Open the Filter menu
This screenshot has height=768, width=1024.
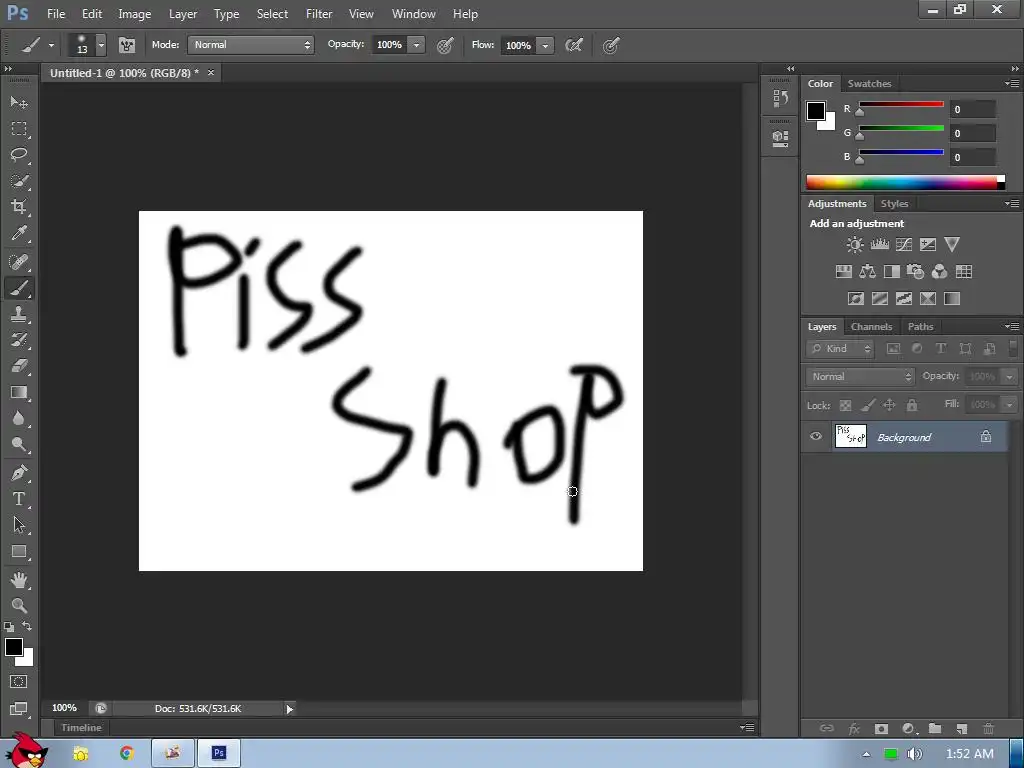(x=319, y=14)
